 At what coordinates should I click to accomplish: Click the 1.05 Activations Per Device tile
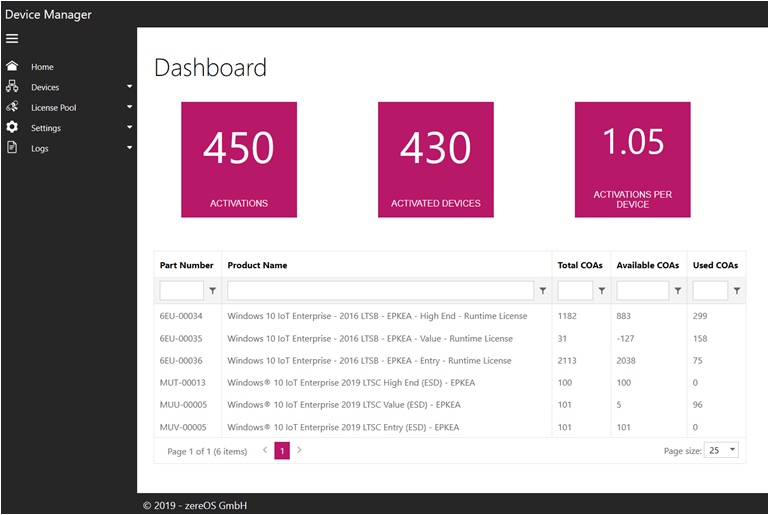[633, 159]
